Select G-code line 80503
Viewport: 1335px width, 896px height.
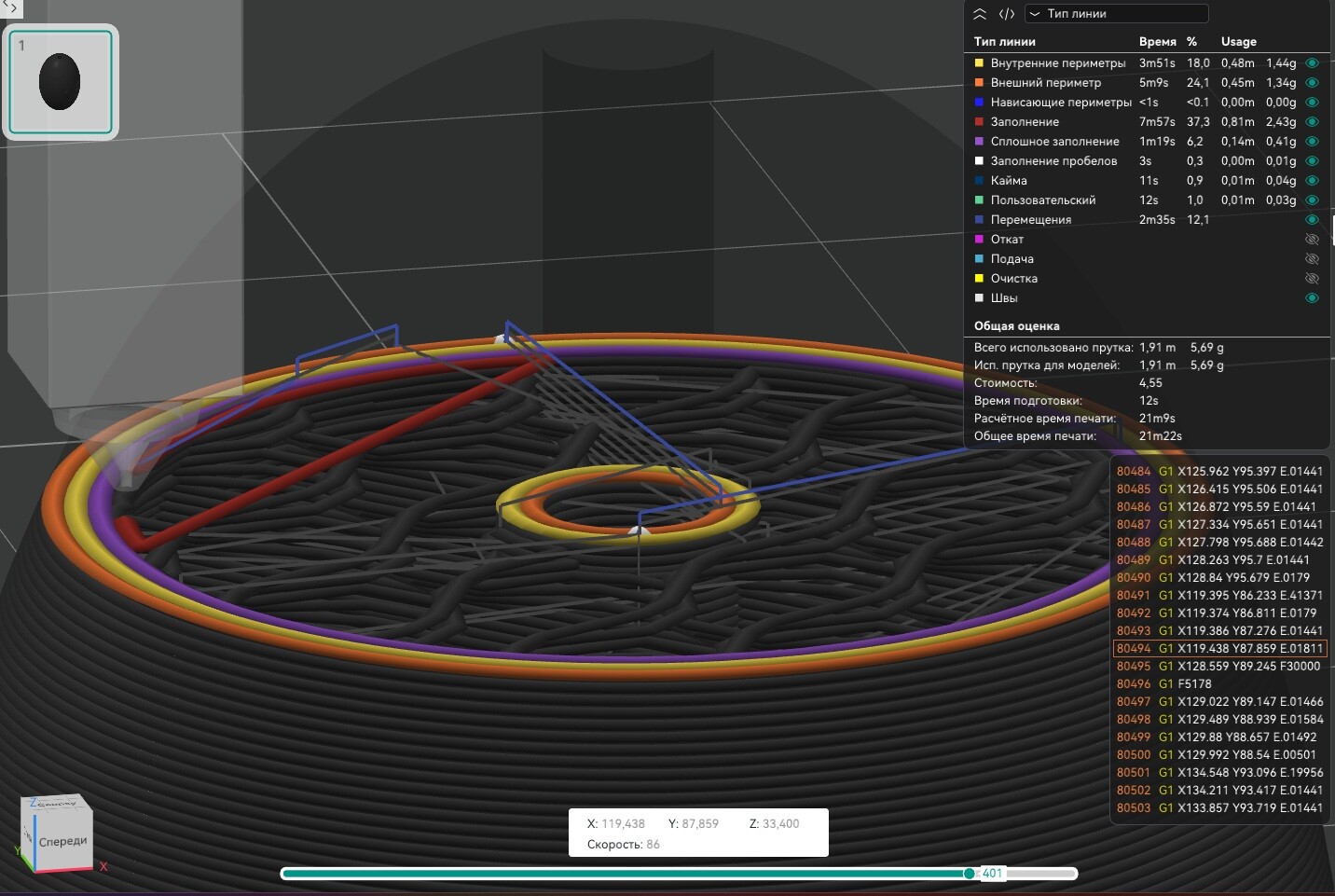(x=1219, y=808)
